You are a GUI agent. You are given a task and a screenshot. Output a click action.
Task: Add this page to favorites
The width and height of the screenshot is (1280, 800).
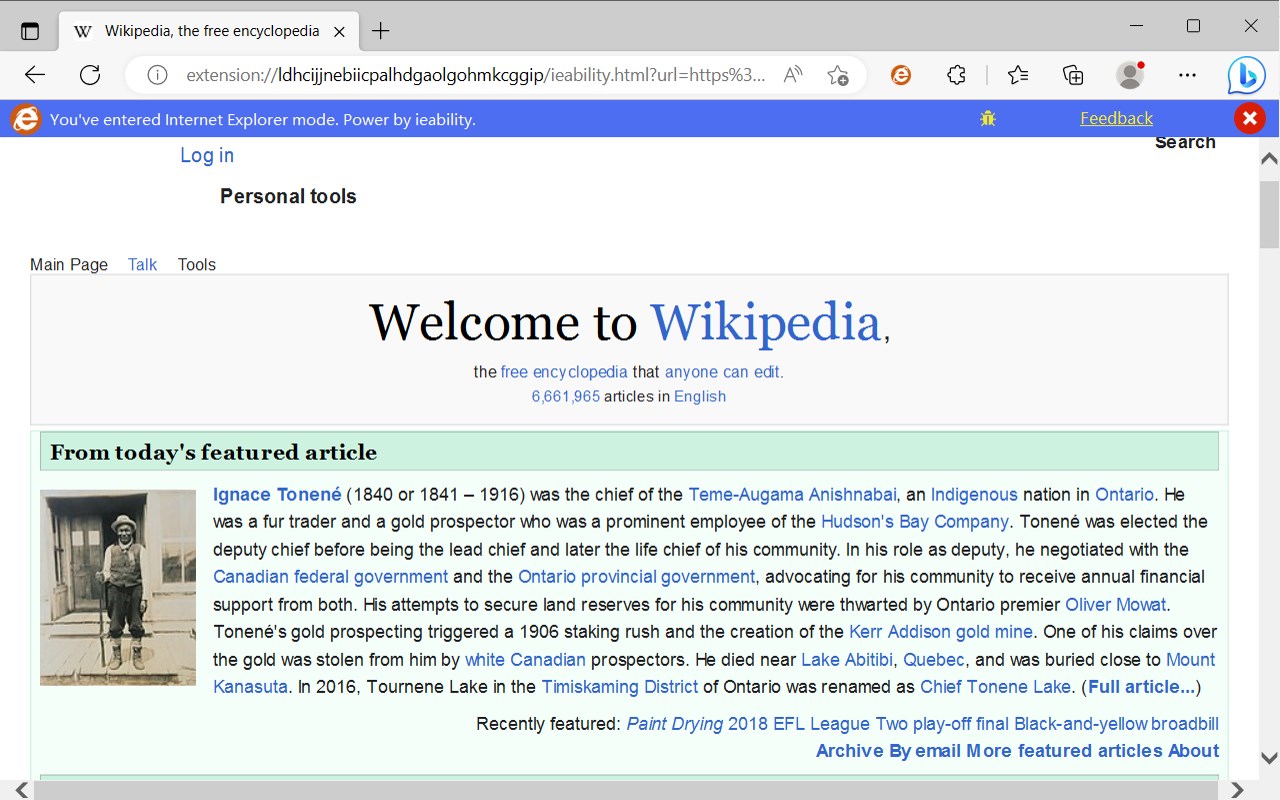(838, 75)
